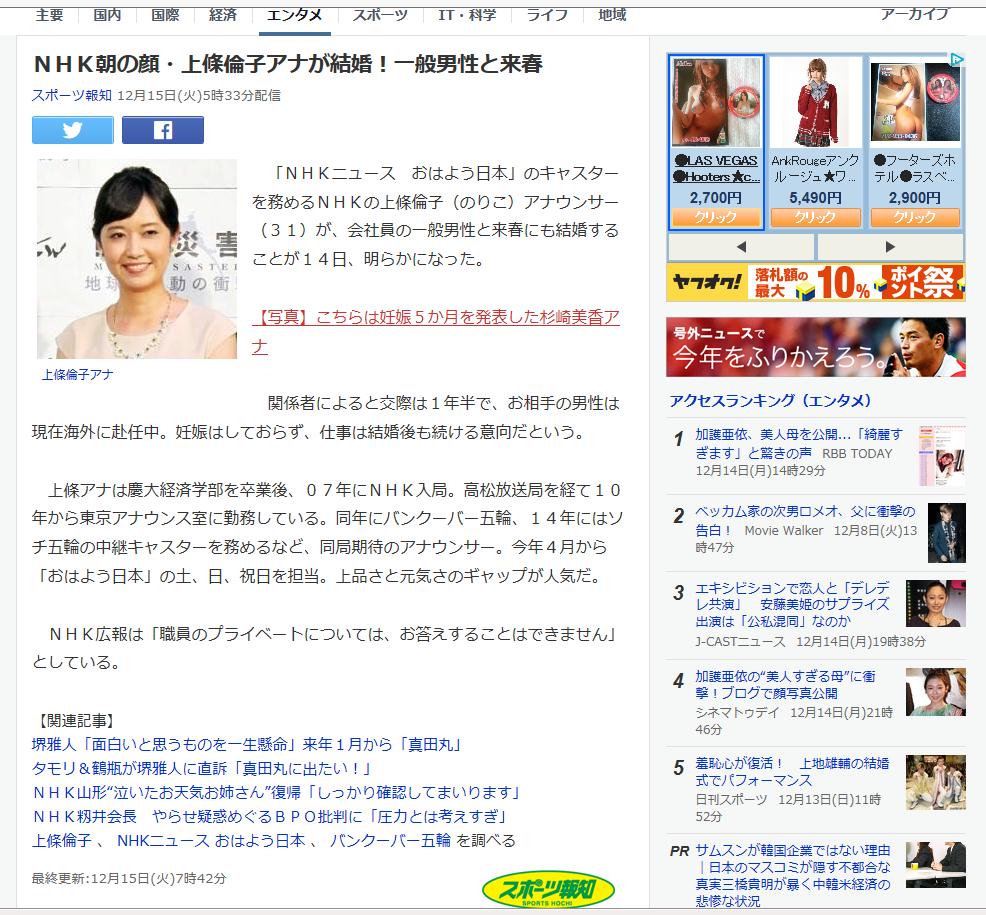Click thumbnail beside ranking 1 article
The width and height of the screenshot is (986, 915).
pos(941,456)
